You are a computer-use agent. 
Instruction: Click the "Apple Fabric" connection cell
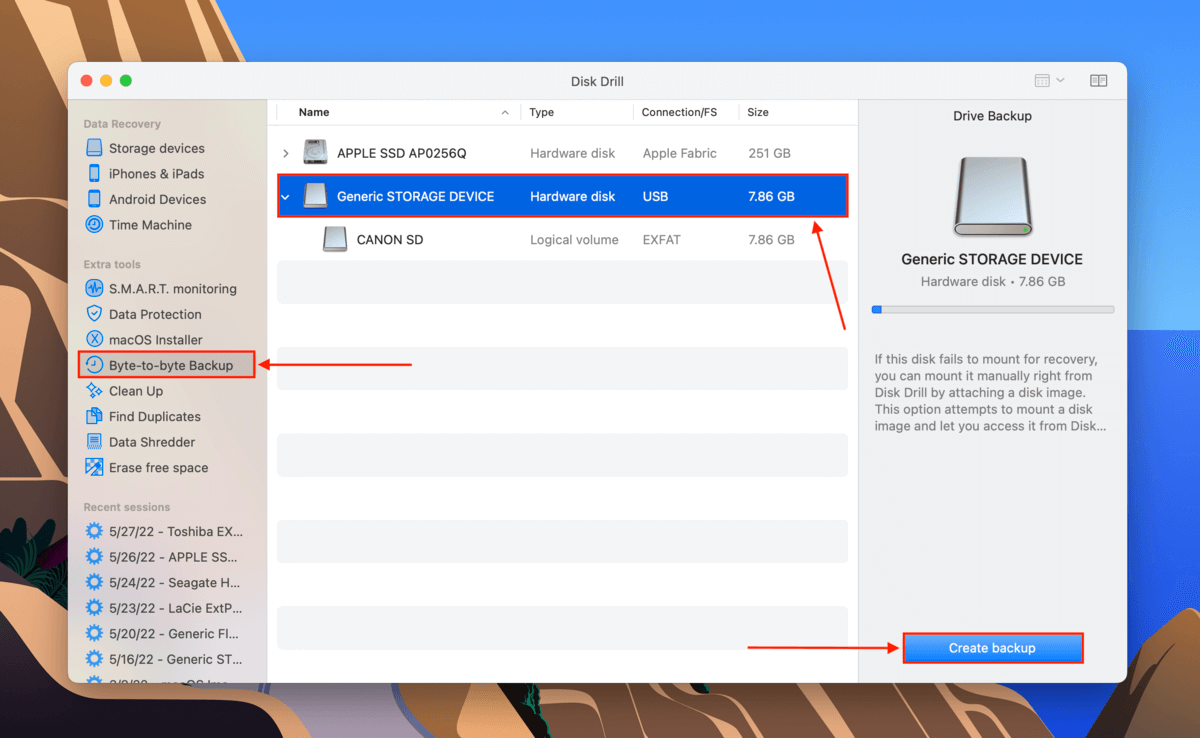(680, 153)
